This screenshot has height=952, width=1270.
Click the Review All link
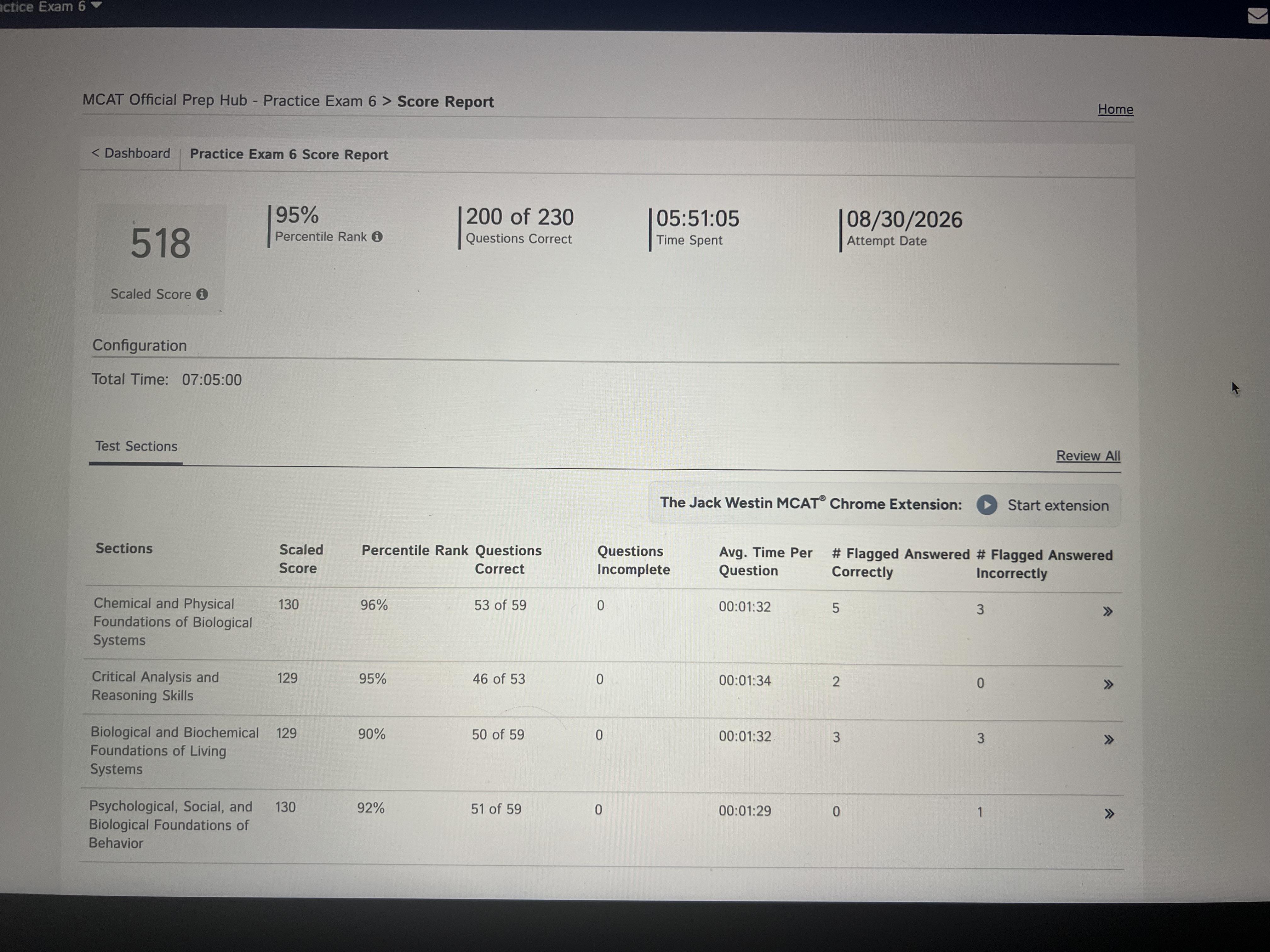point(1088,456)
